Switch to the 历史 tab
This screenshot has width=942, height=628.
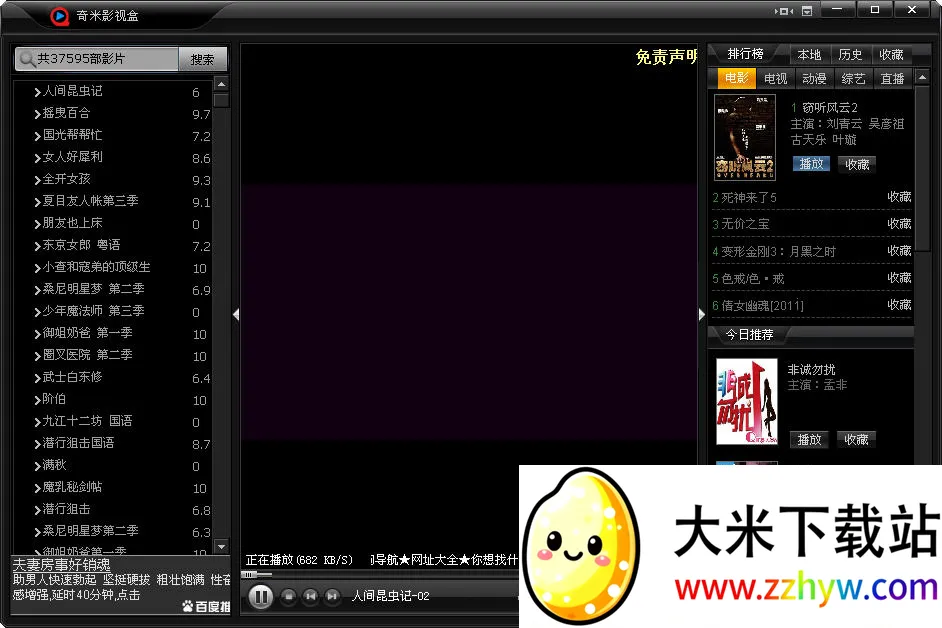[850, 55]
